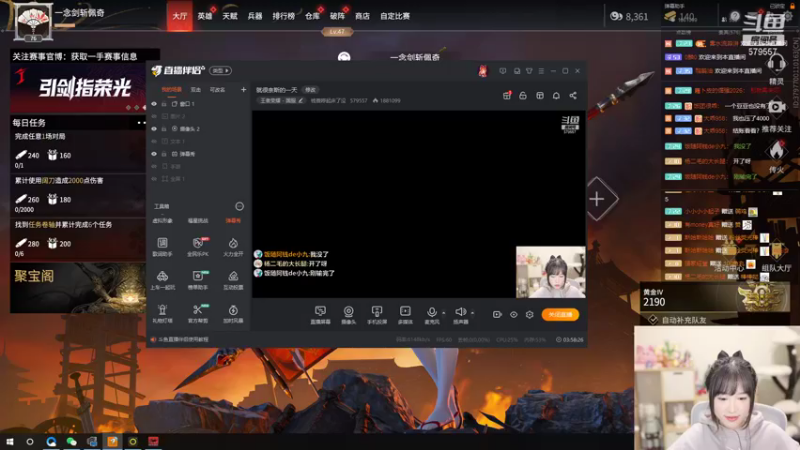The height and width of the screenshot is (450, 800).
Task: Hide the 摄像头 2 source
Action: coord(154,129)
